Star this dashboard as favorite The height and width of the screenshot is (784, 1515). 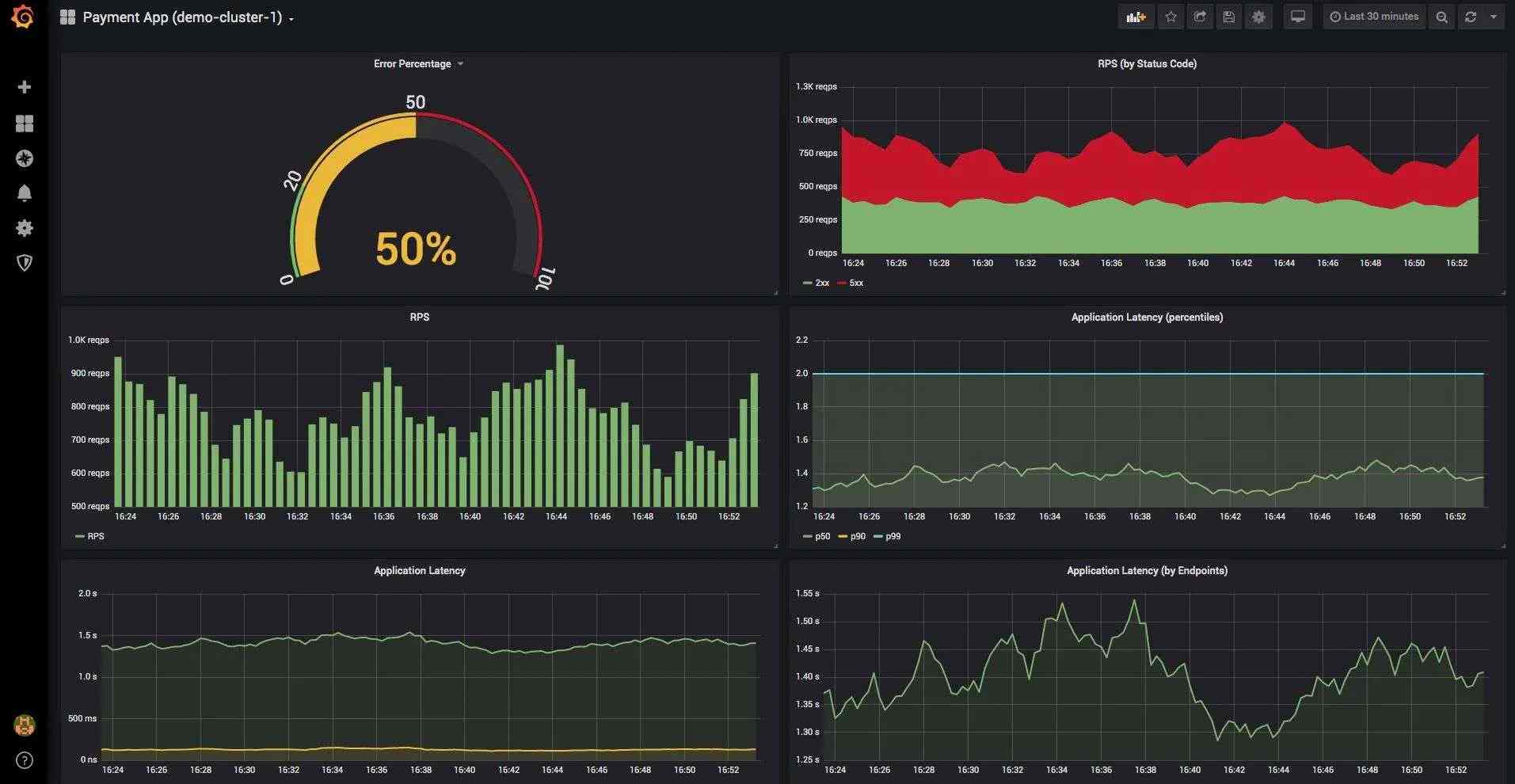coord(1171,17)
